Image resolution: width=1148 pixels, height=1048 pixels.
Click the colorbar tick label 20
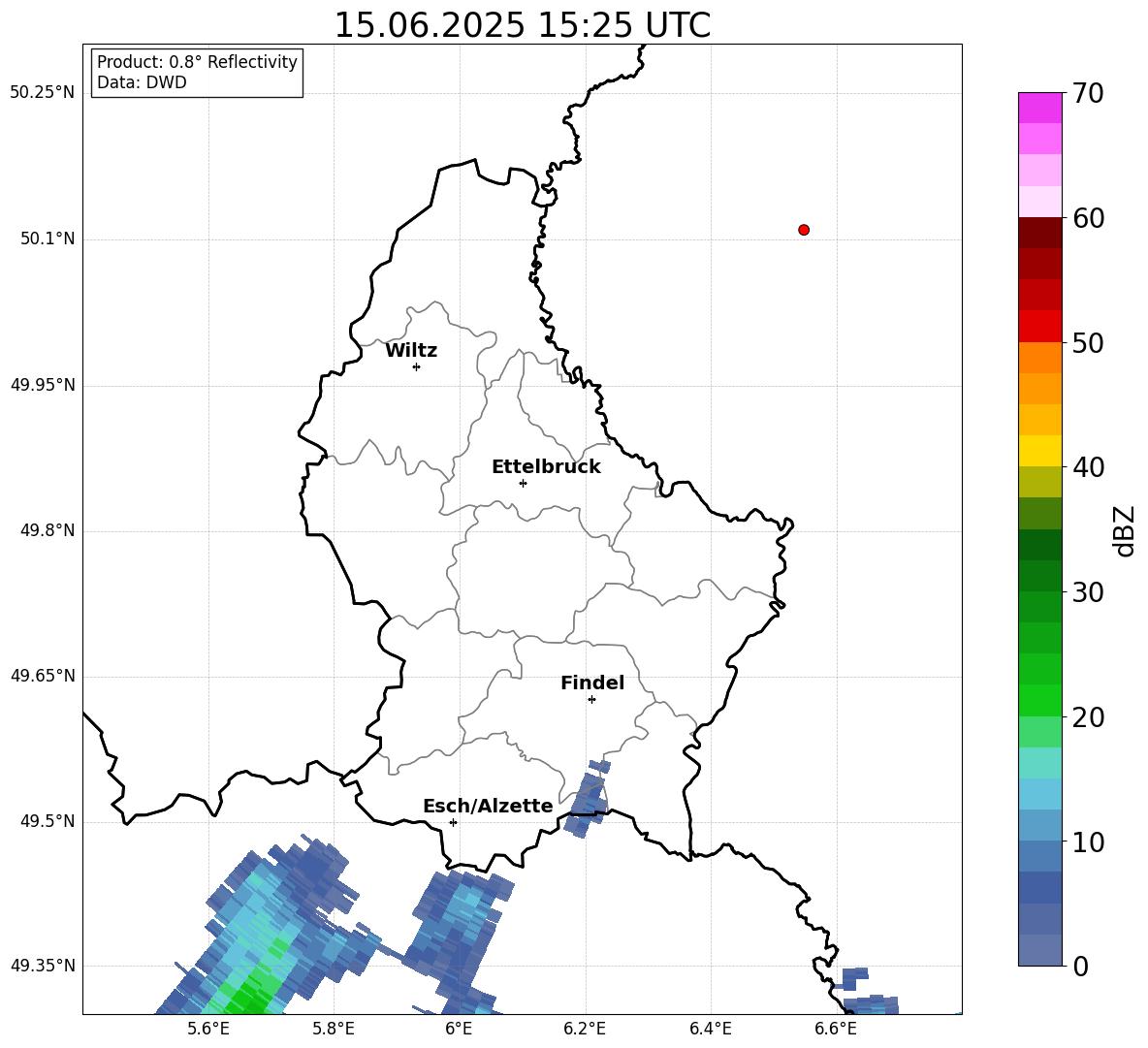(1089, 717)
